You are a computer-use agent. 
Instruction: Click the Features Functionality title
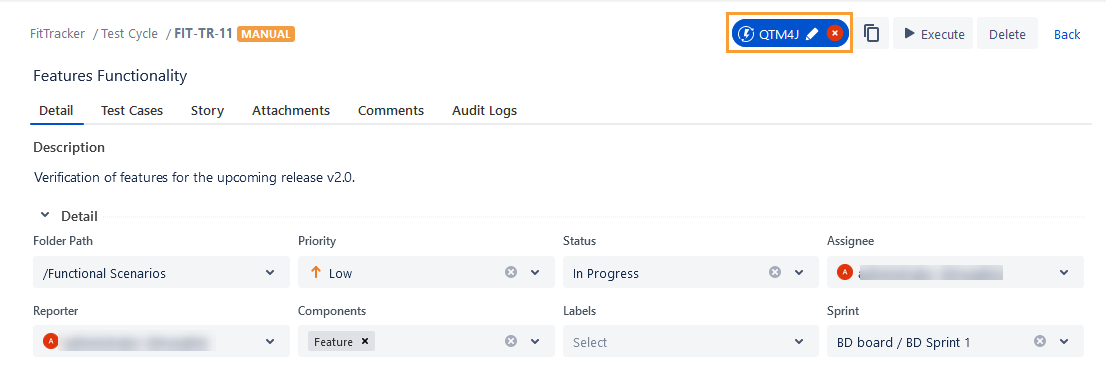110,75
